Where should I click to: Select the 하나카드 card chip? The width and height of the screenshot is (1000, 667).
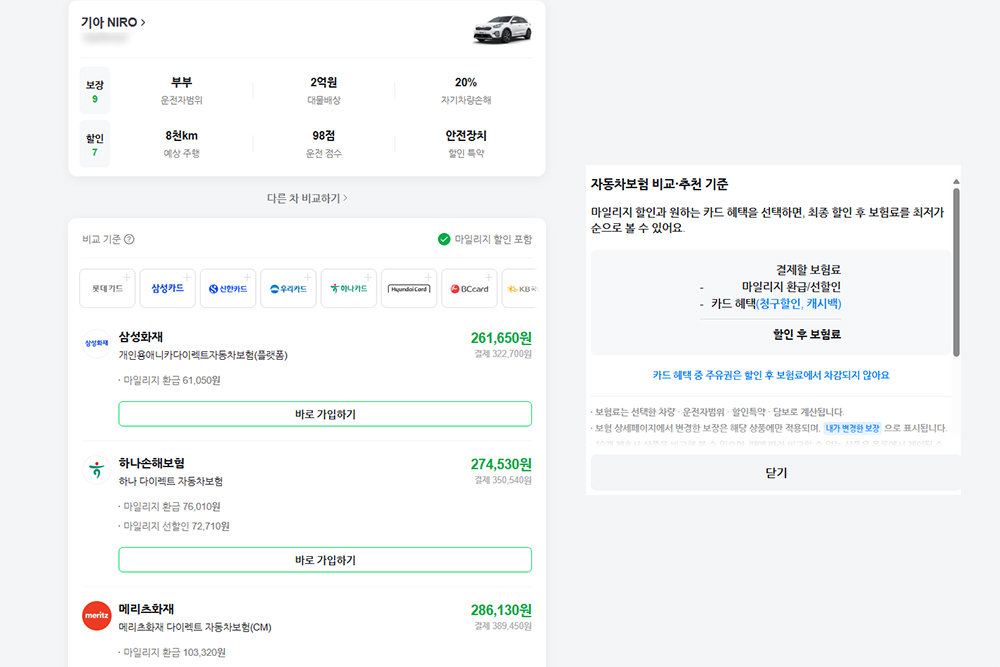348,288
